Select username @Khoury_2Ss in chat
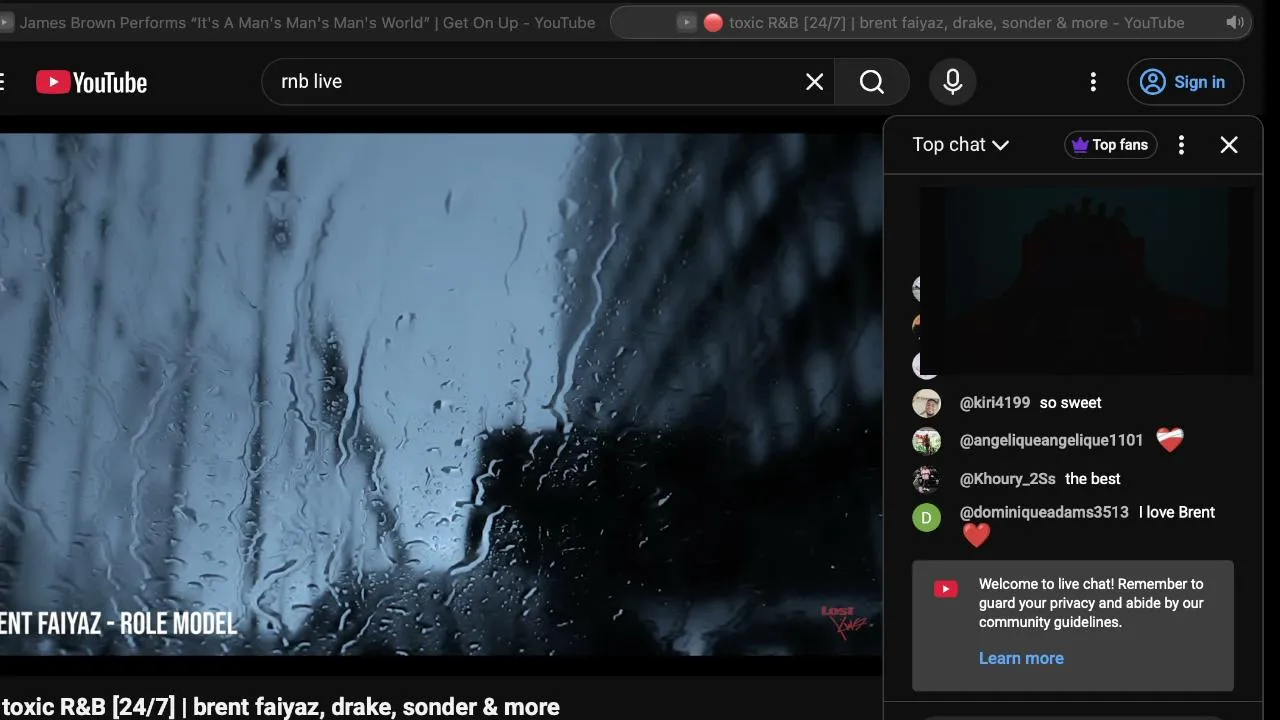 (1007, 479)
